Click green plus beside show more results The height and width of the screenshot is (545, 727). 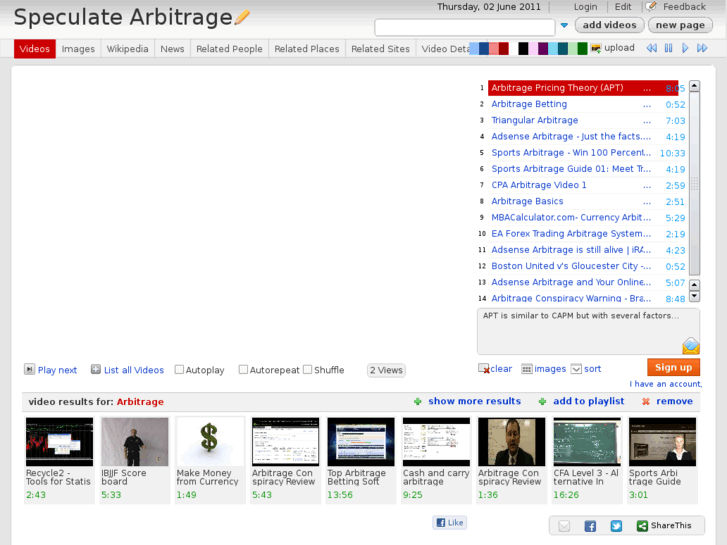click(418, 402)
